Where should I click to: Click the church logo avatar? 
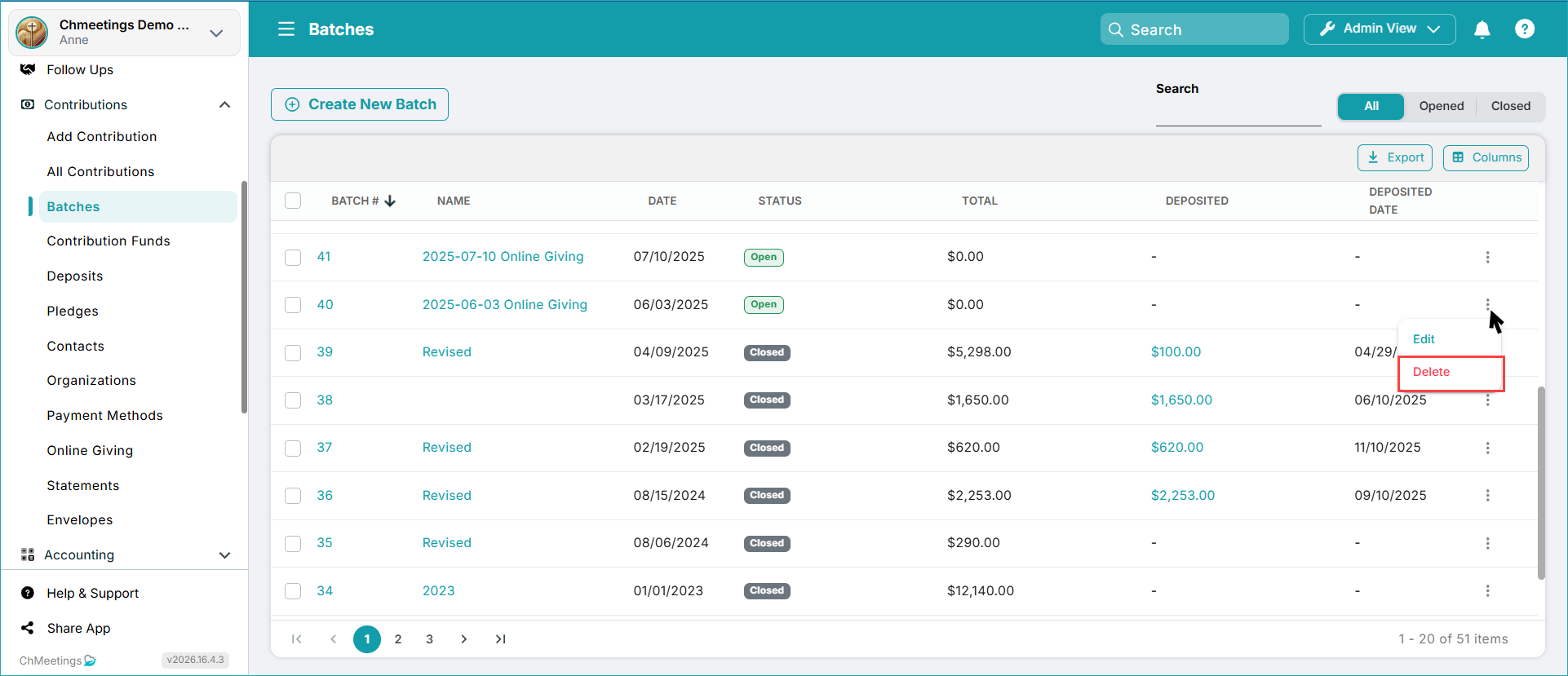(32, 33)
